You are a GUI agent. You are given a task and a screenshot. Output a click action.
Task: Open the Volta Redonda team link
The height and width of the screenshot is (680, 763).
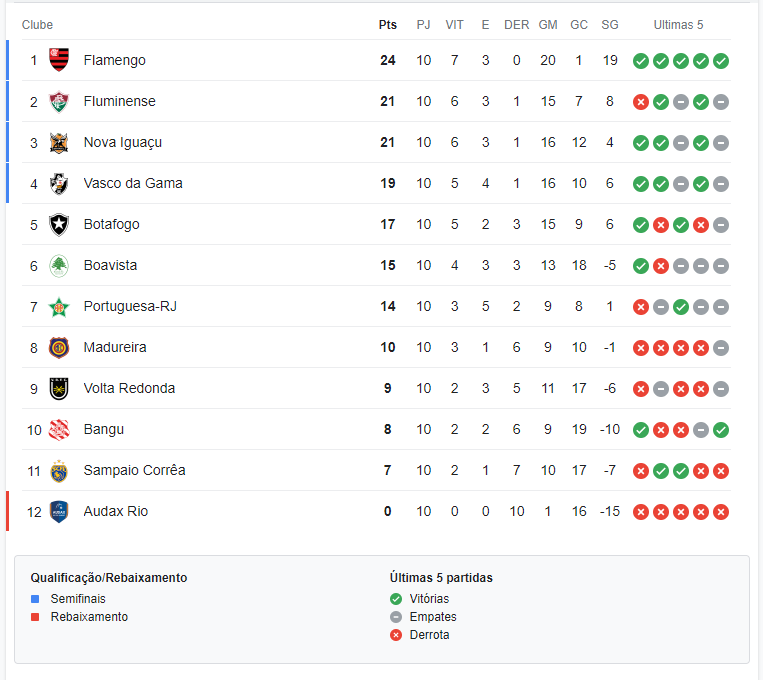(129, 388)
